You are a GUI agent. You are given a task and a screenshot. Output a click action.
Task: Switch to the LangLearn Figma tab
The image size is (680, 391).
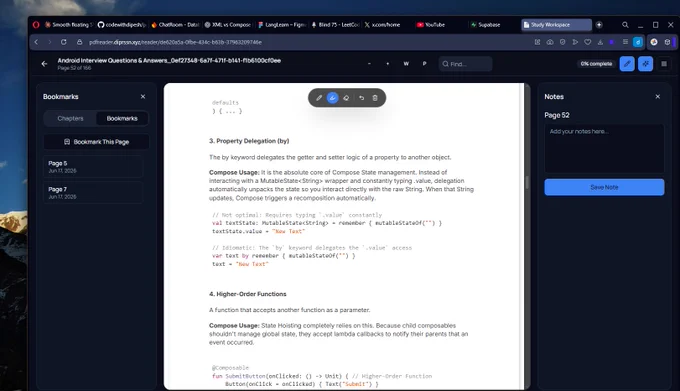(x=281, y=25)
